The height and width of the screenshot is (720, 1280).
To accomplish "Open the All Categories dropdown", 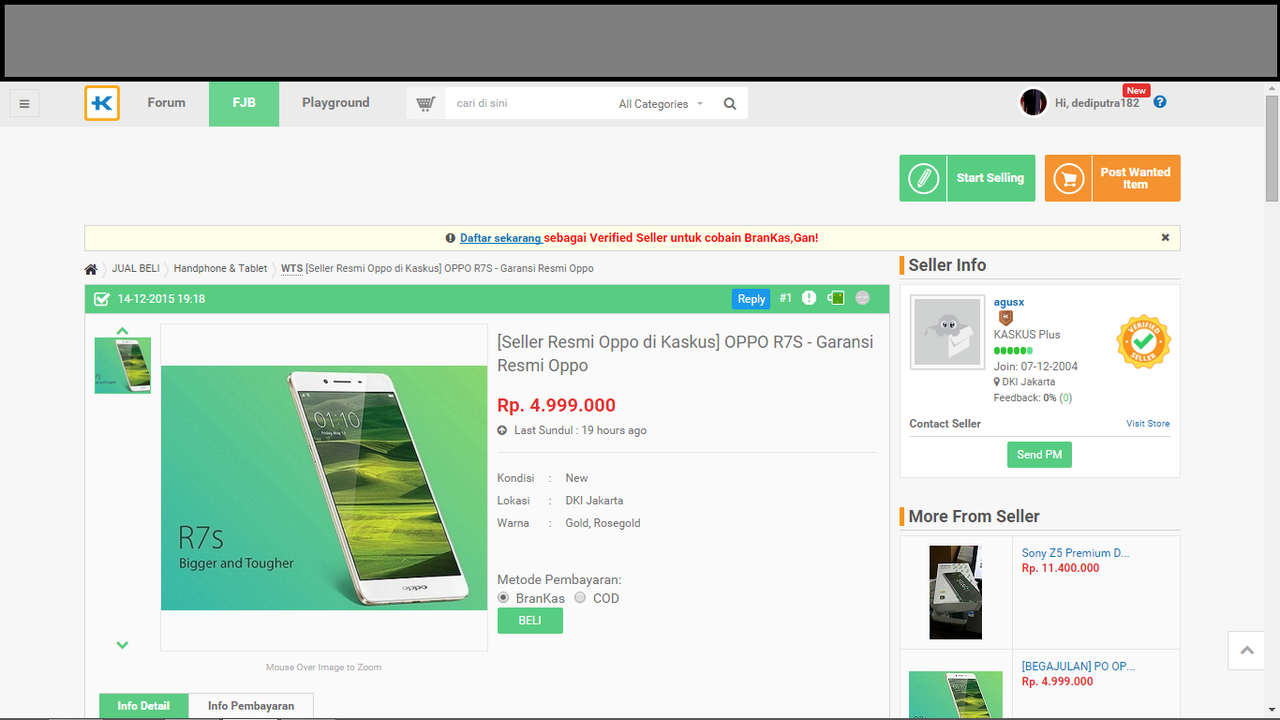I will coord(661,104).
